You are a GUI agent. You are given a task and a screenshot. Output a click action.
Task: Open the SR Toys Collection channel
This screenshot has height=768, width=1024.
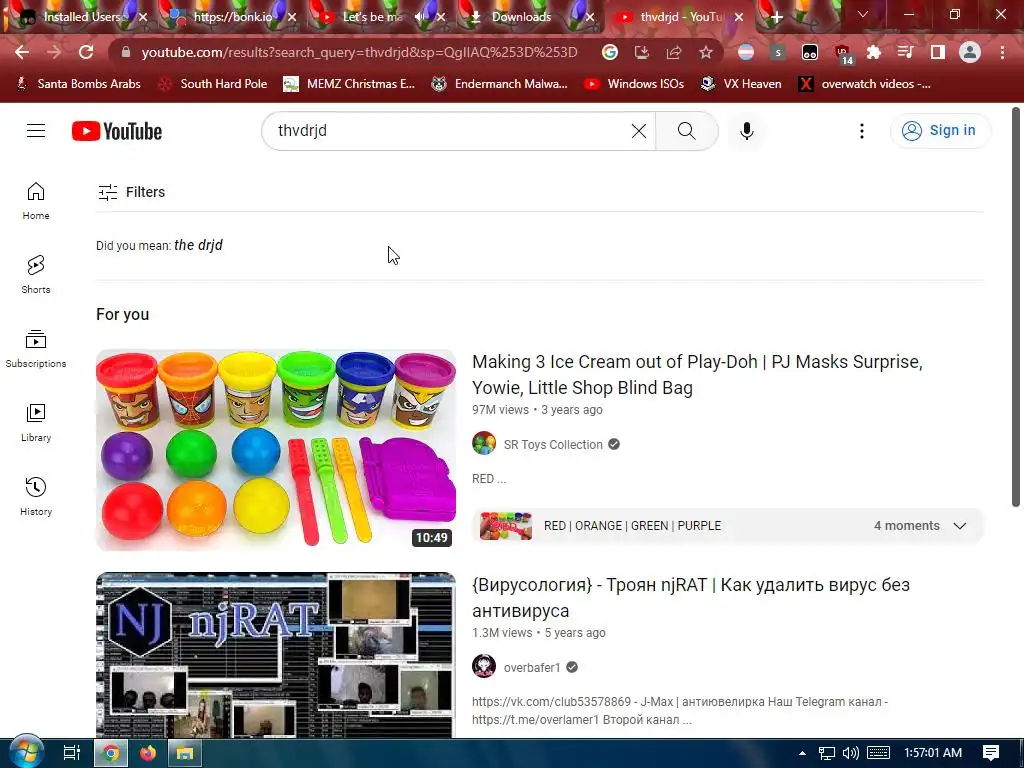(x=553, y=445)
